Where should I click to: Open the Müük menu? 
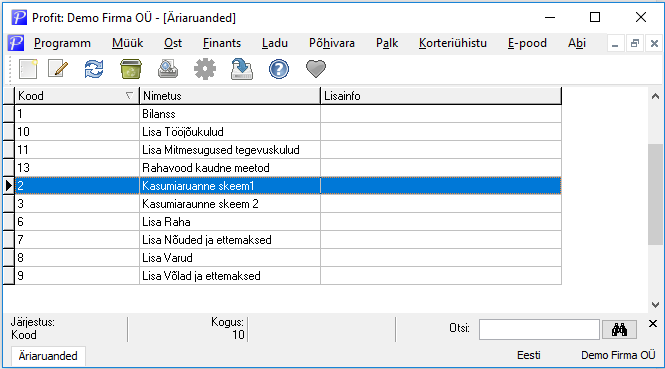(128, 43)
